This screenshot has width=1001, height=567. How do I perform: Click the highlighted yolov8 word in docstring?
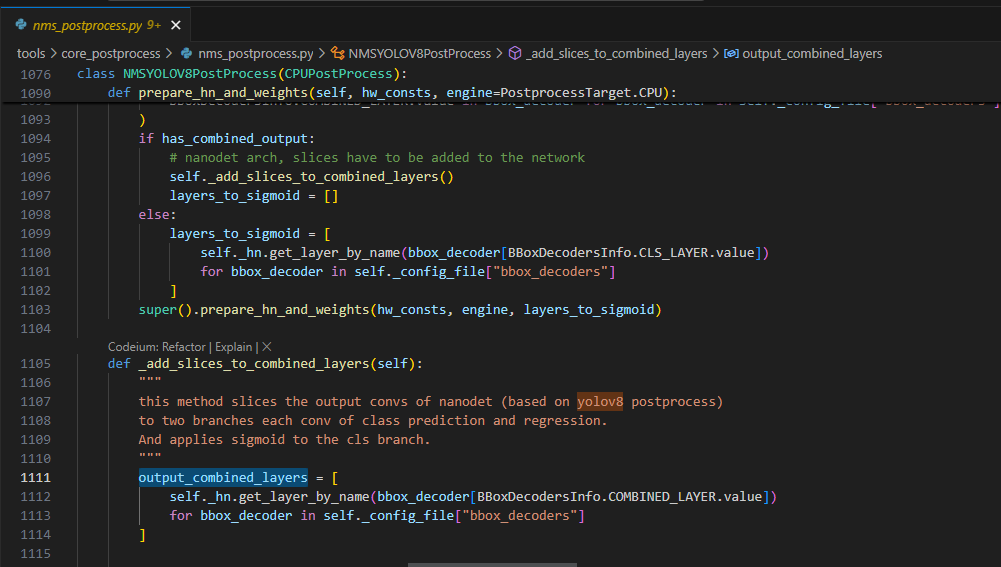tap(602, 402)
